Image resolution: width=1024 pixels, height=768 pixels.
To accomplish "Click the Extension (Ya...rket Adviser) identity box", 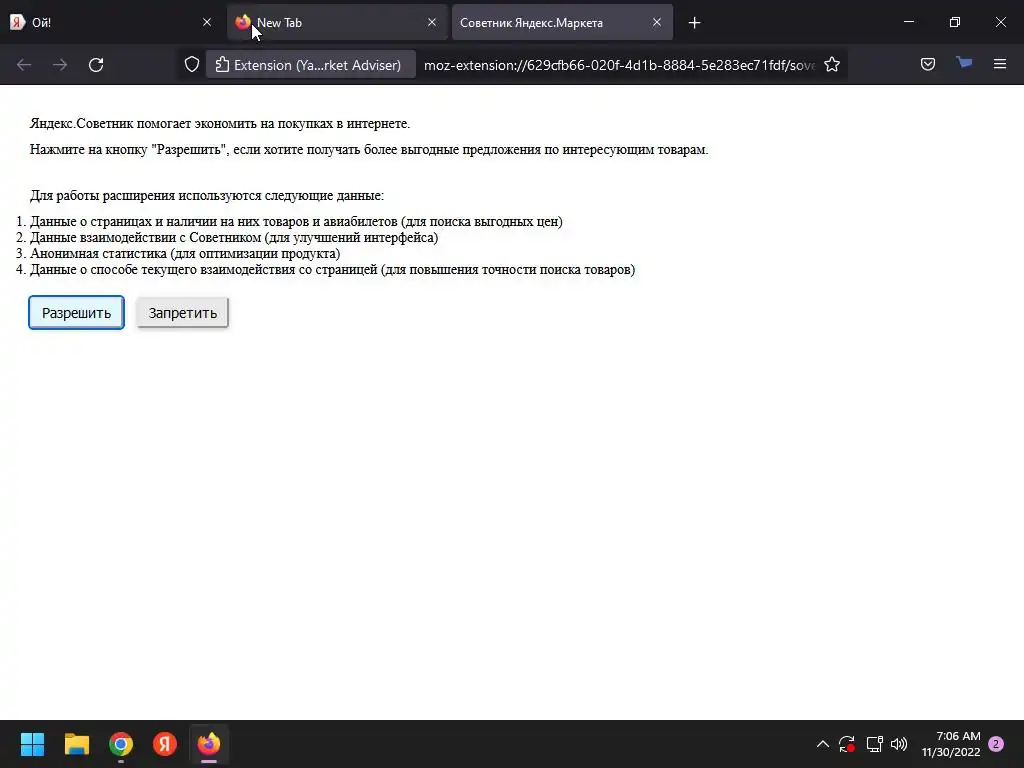I will pos(310,65).
